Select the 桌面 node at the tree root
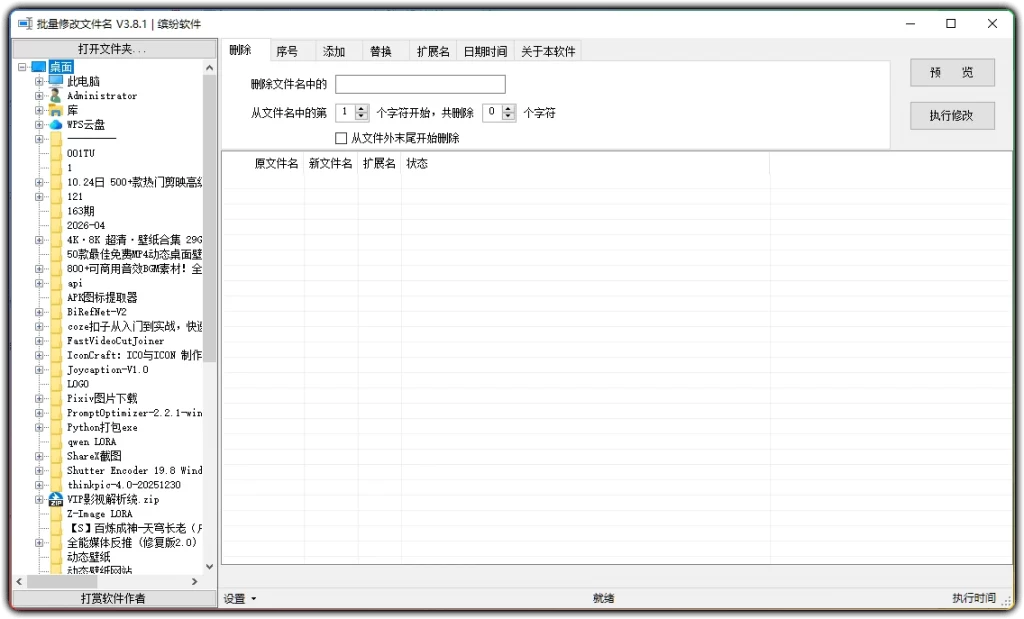This screenshot has width=1024, height=619. tap(60, 66)
